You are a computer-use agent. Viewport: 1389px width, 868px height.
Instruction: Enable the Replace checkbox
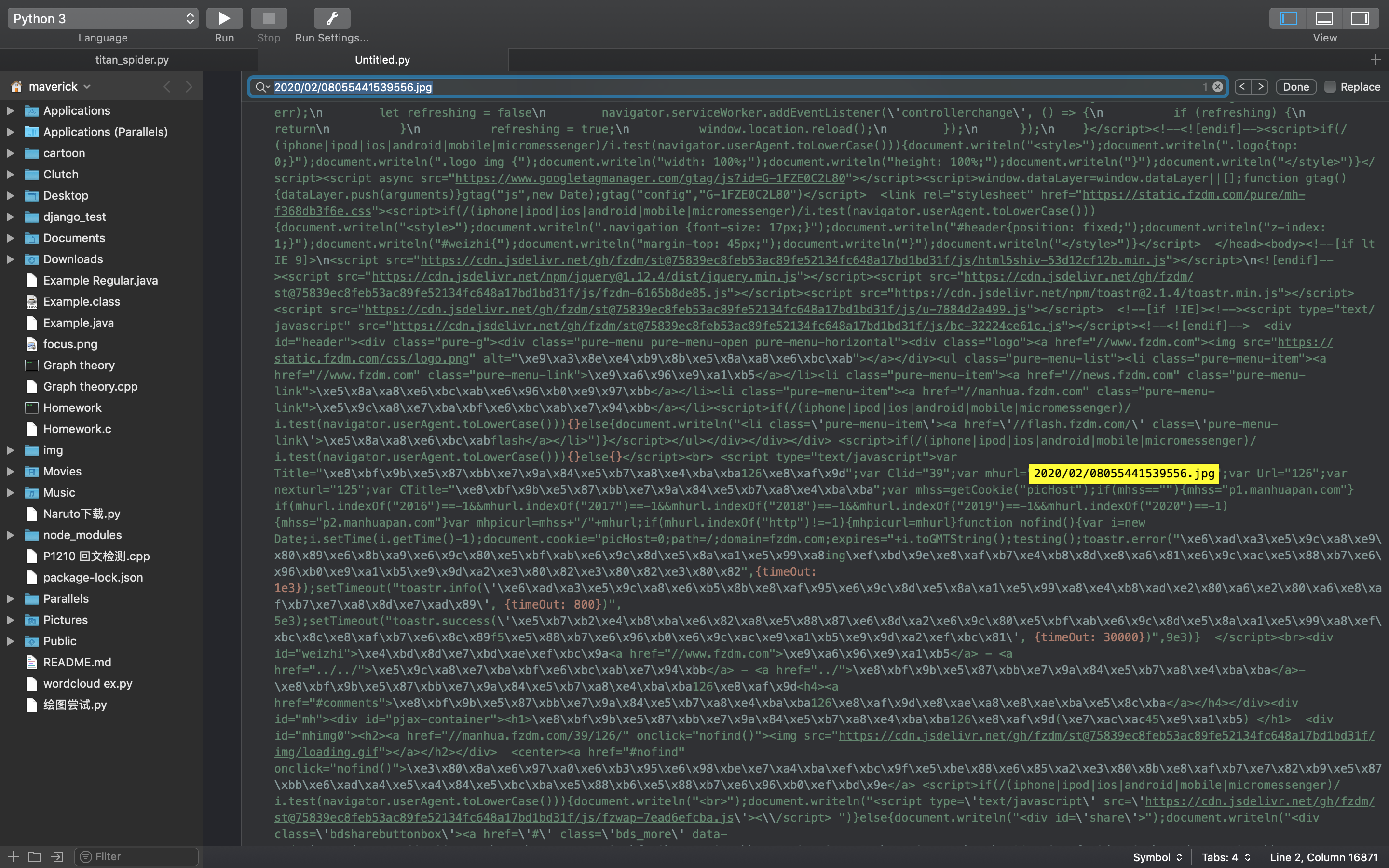(1329, 87)
